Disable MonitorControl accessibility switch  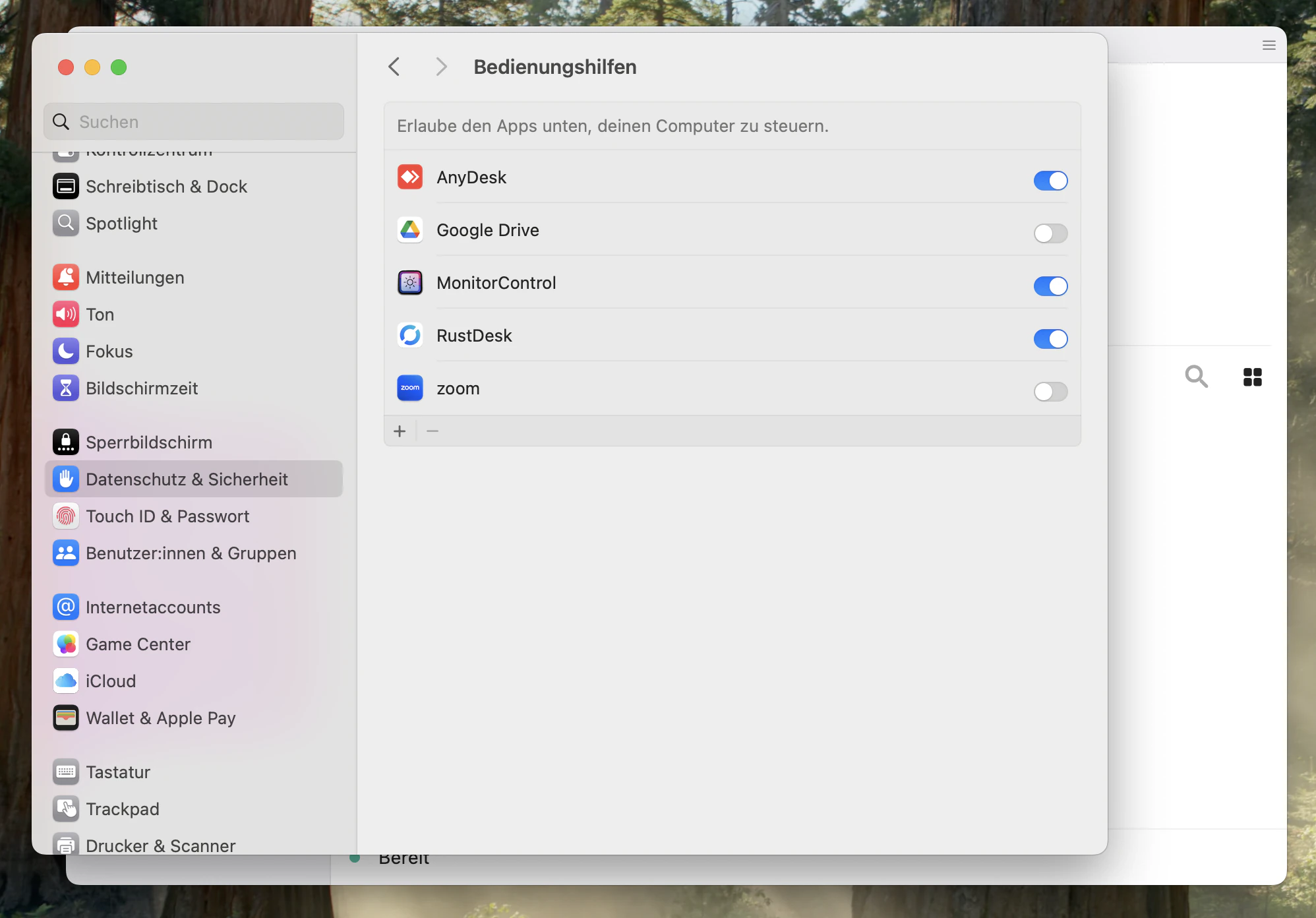click(x=1050, y=286)
